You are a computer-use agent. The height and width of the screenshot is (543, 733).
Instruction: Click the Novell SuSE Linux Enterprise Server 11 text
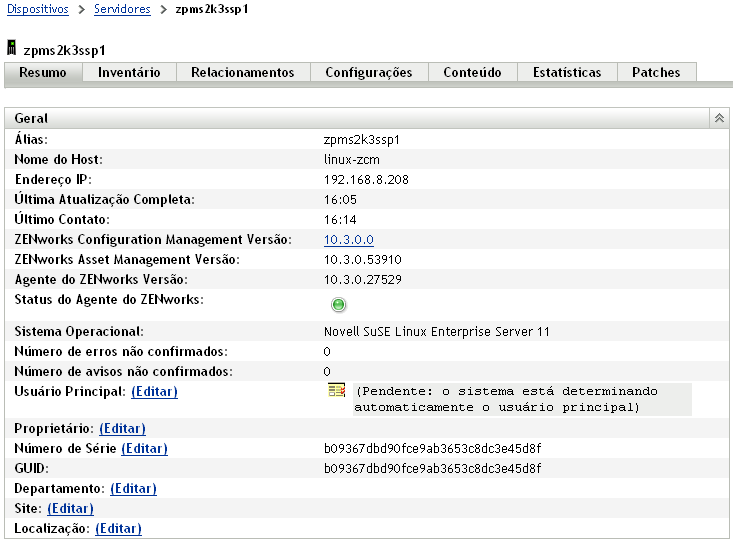437,332
